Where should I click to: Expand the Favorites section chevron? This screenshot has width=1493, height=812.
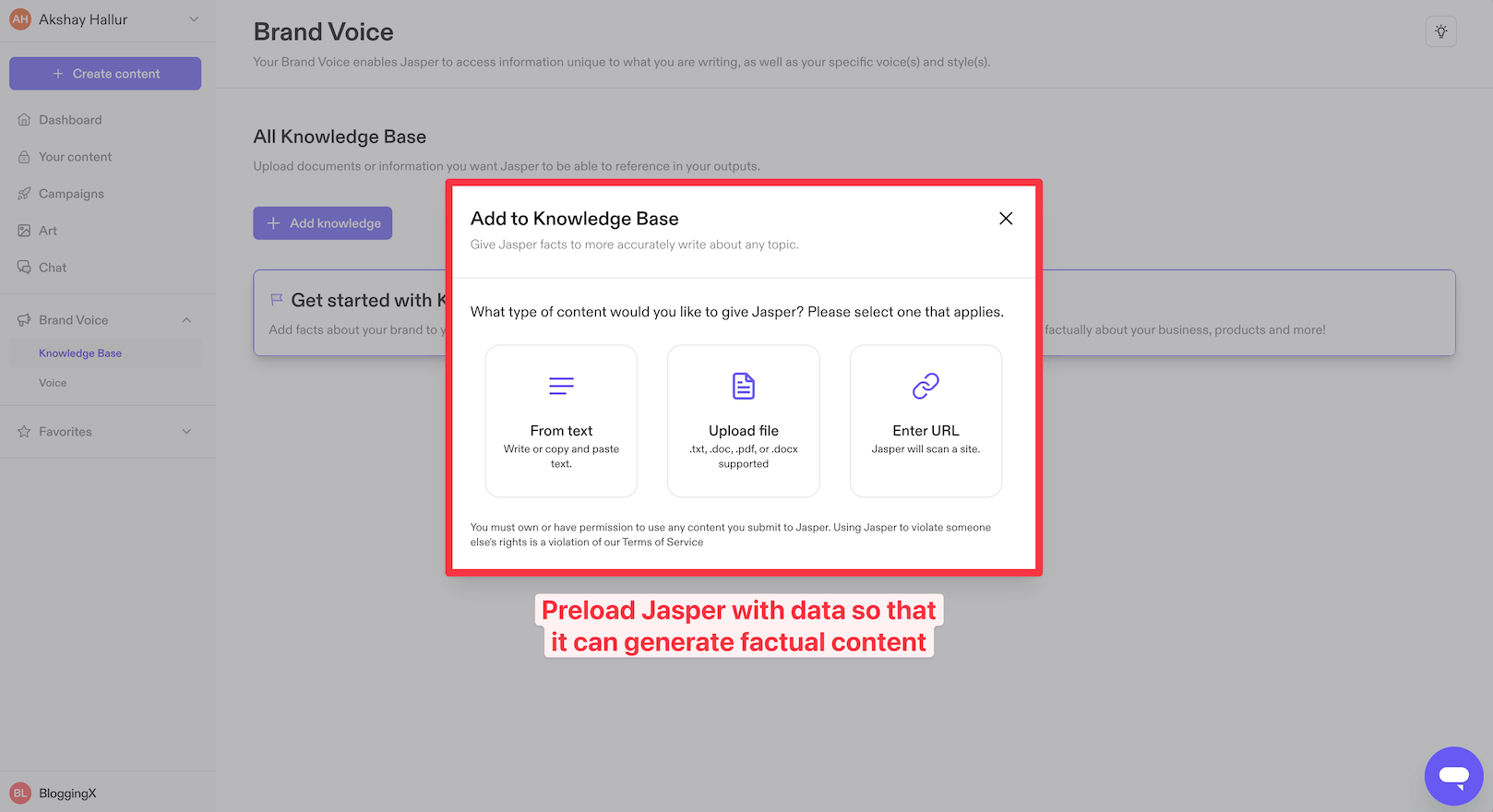point(186,432)
